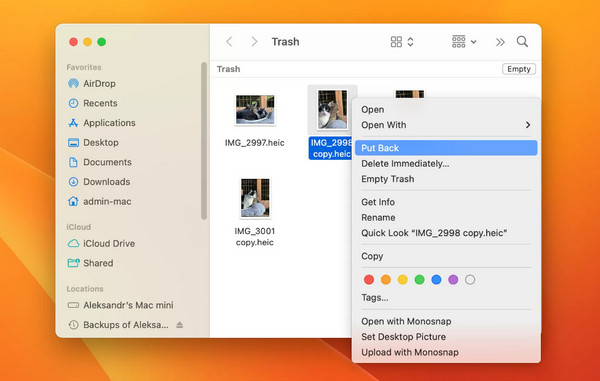Click the Trash label in the path bar
The height and width of the screenshot is (381, 600).
pos(228,69)
